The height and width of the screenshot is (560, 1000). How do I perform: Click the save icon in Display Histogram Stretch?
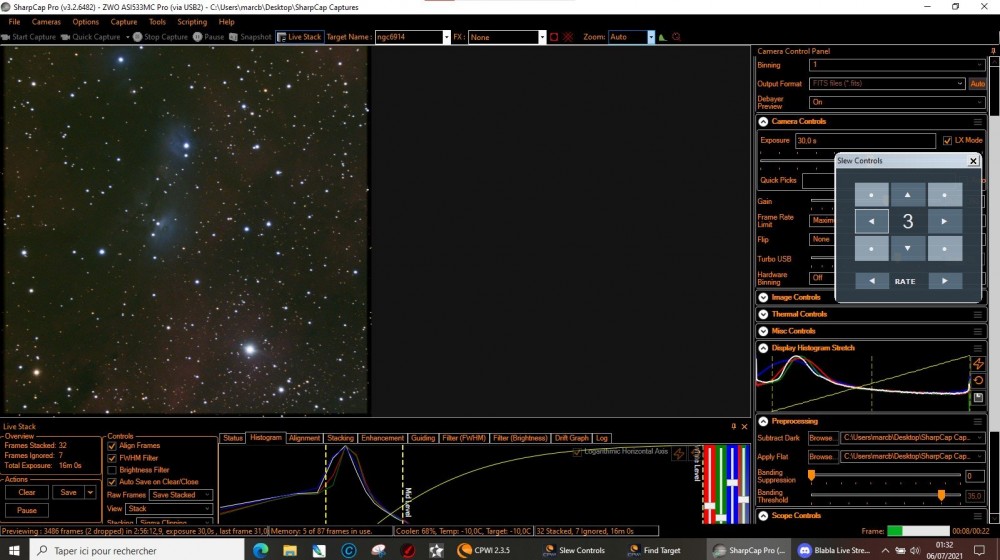point(978,397)
